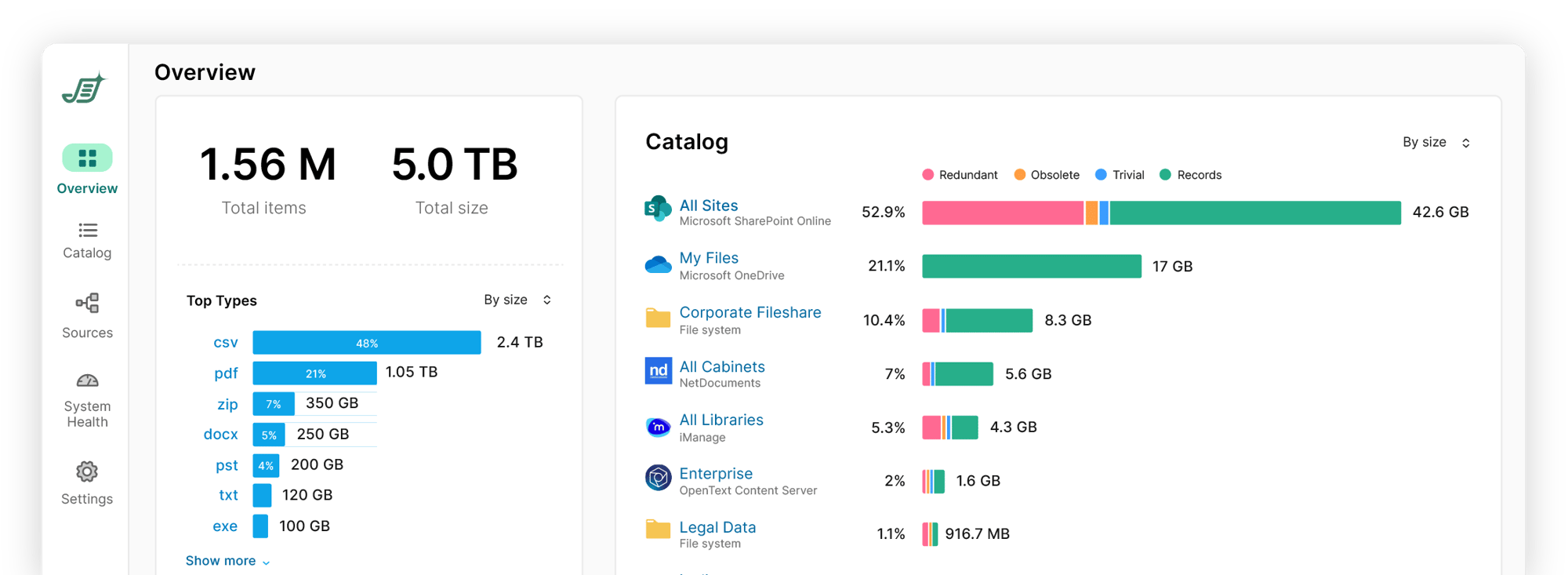The image size is (1568, 575).
Task: Click the iManage icon beside All Libraries
Action: tap(658, 427)
